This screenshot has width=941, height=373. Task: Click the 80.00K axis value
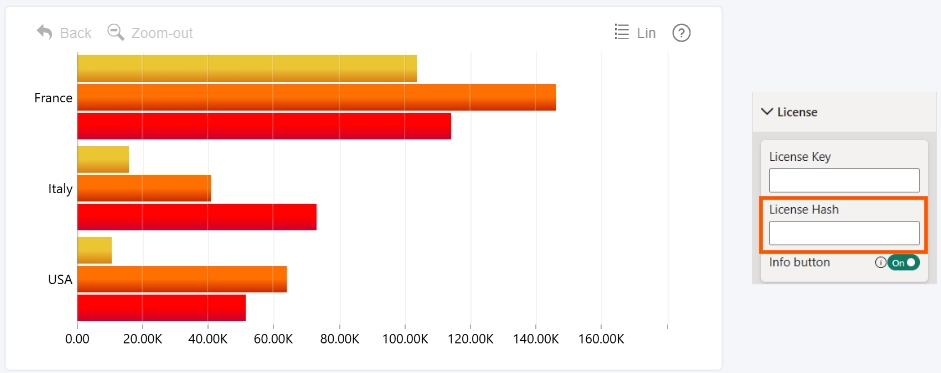coord(339,339)
